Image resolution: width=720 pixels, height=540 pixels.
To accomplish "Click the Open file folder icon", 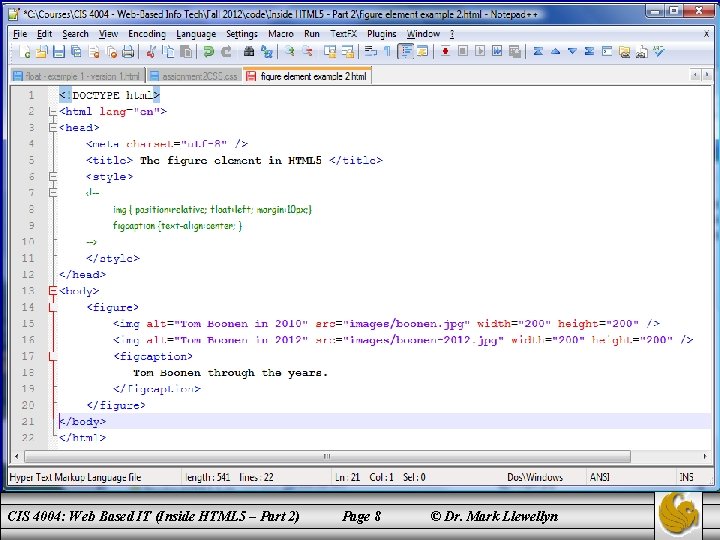I will point(41,52).
